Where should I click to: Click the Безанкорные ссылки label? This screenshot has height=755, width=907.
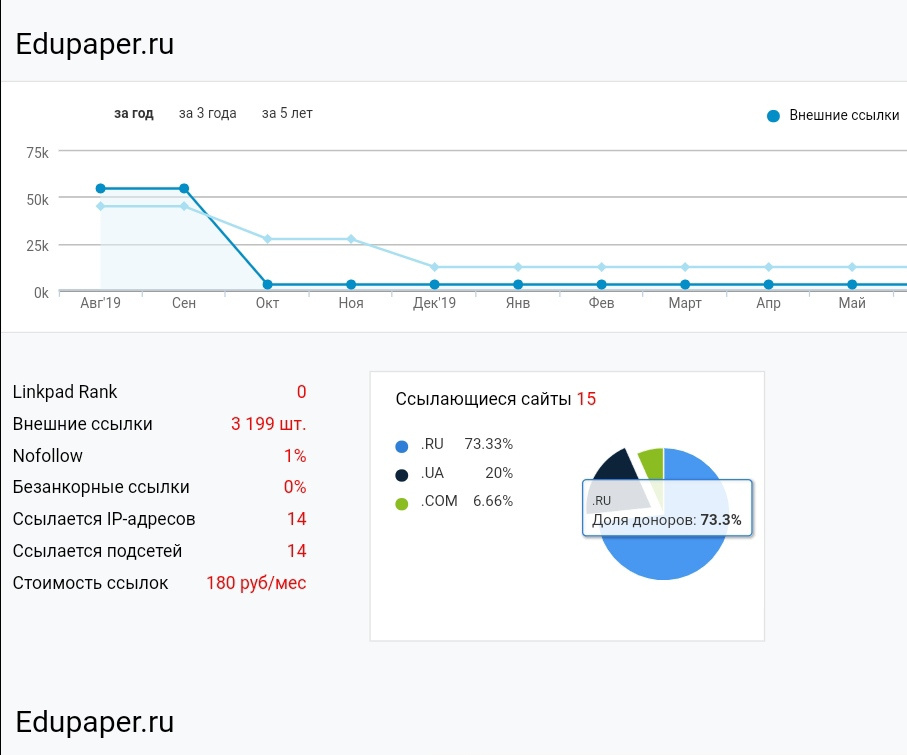(x=101, y=488)
